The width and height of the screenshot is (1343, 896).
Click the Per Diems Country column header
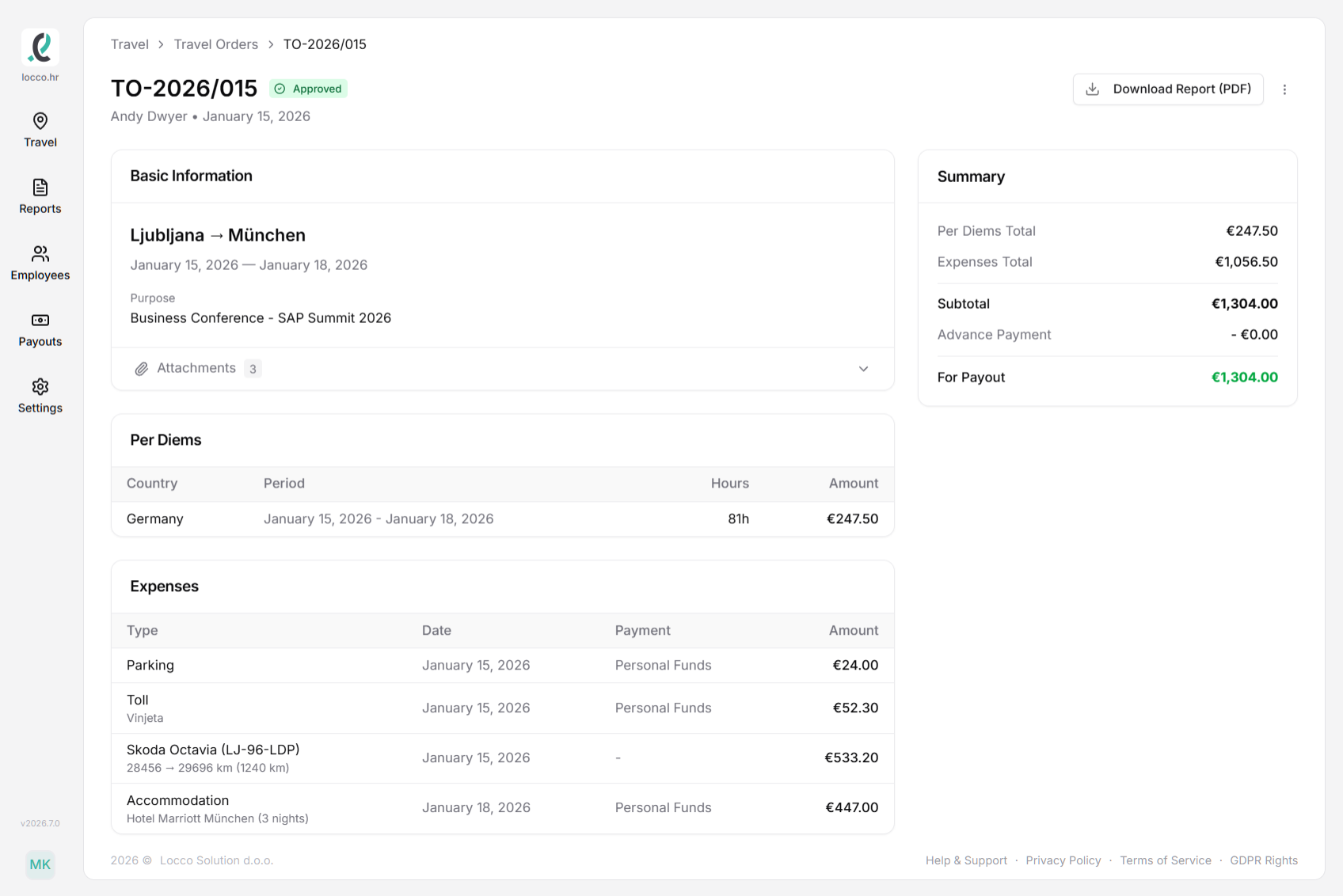pos(152,484)
